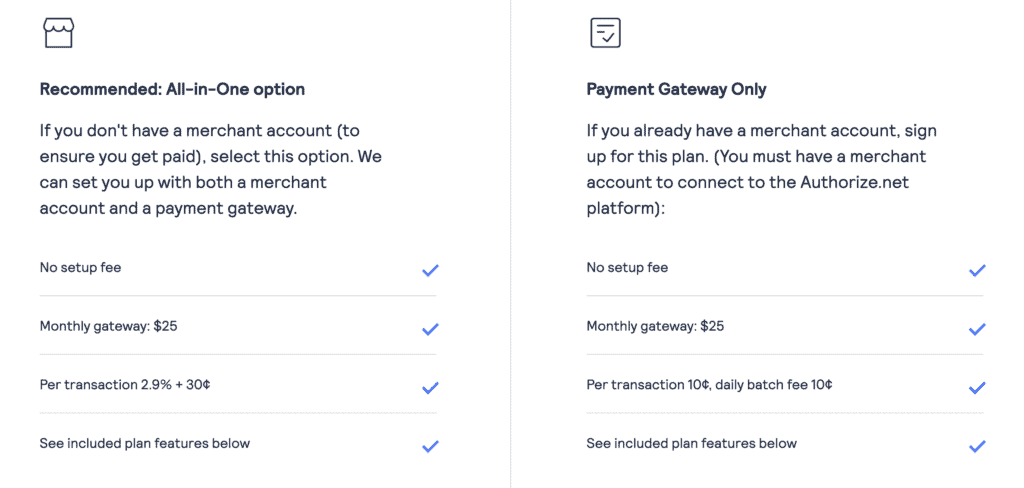Click 'Per transaction 10¢, daily batch fee 10¢' text
The height and width of the screenshot is (488, 1024).
pyautogui.click(x=709, y=385)
